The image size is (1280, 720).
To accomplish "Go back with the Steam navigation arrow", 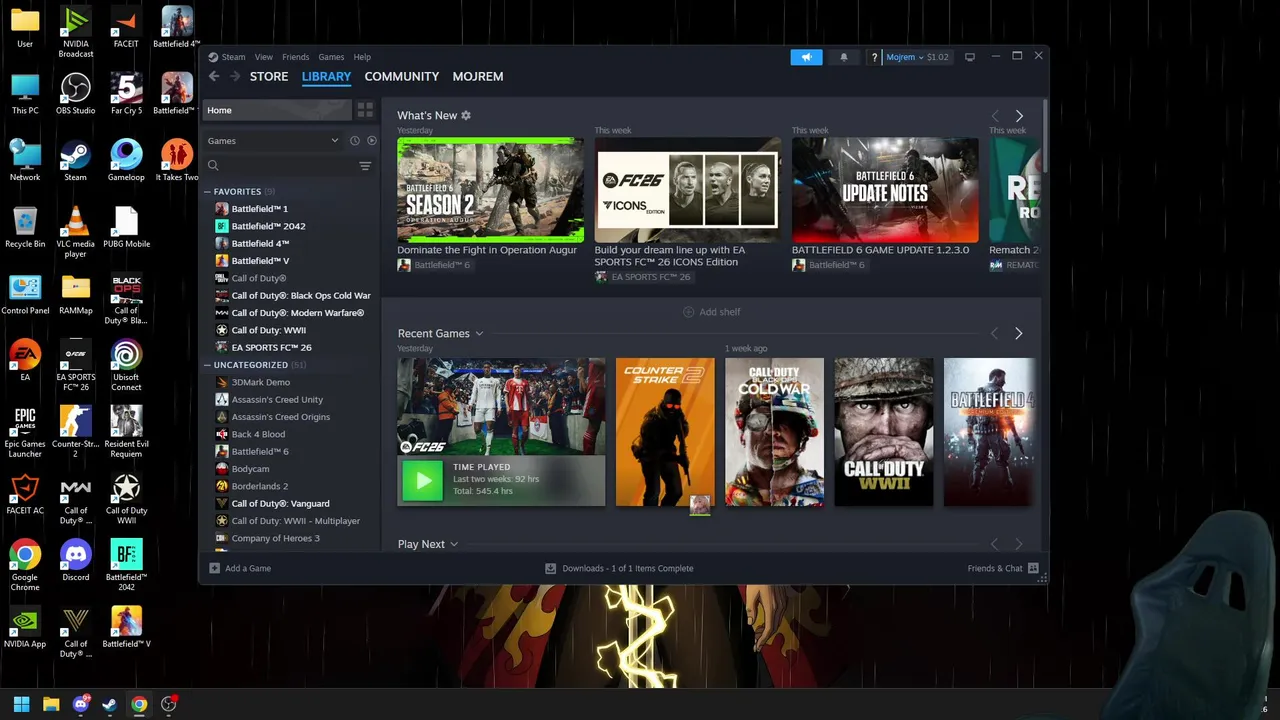I will coord(214,76).
